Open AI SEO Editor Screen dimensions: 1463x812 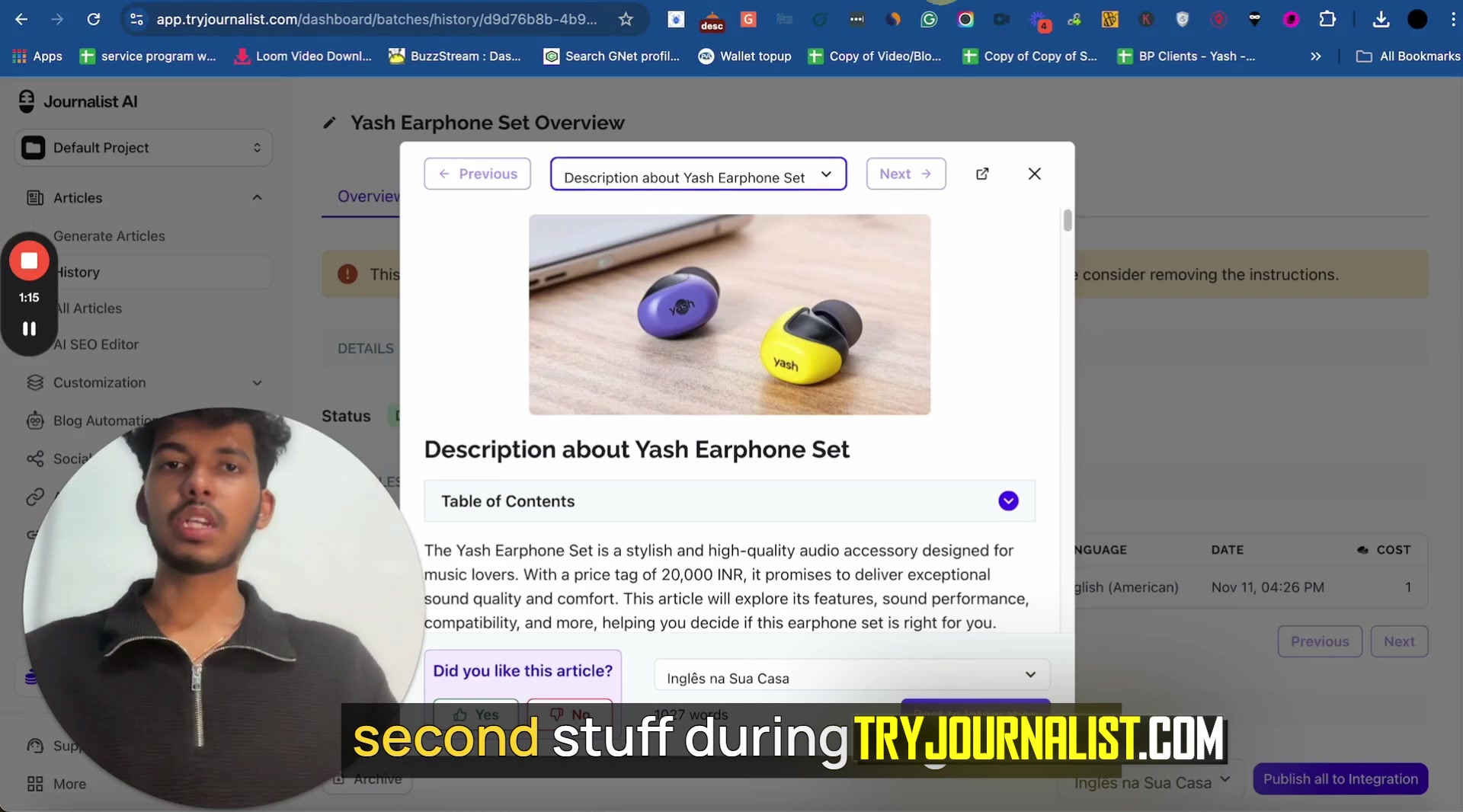(96, 344)
